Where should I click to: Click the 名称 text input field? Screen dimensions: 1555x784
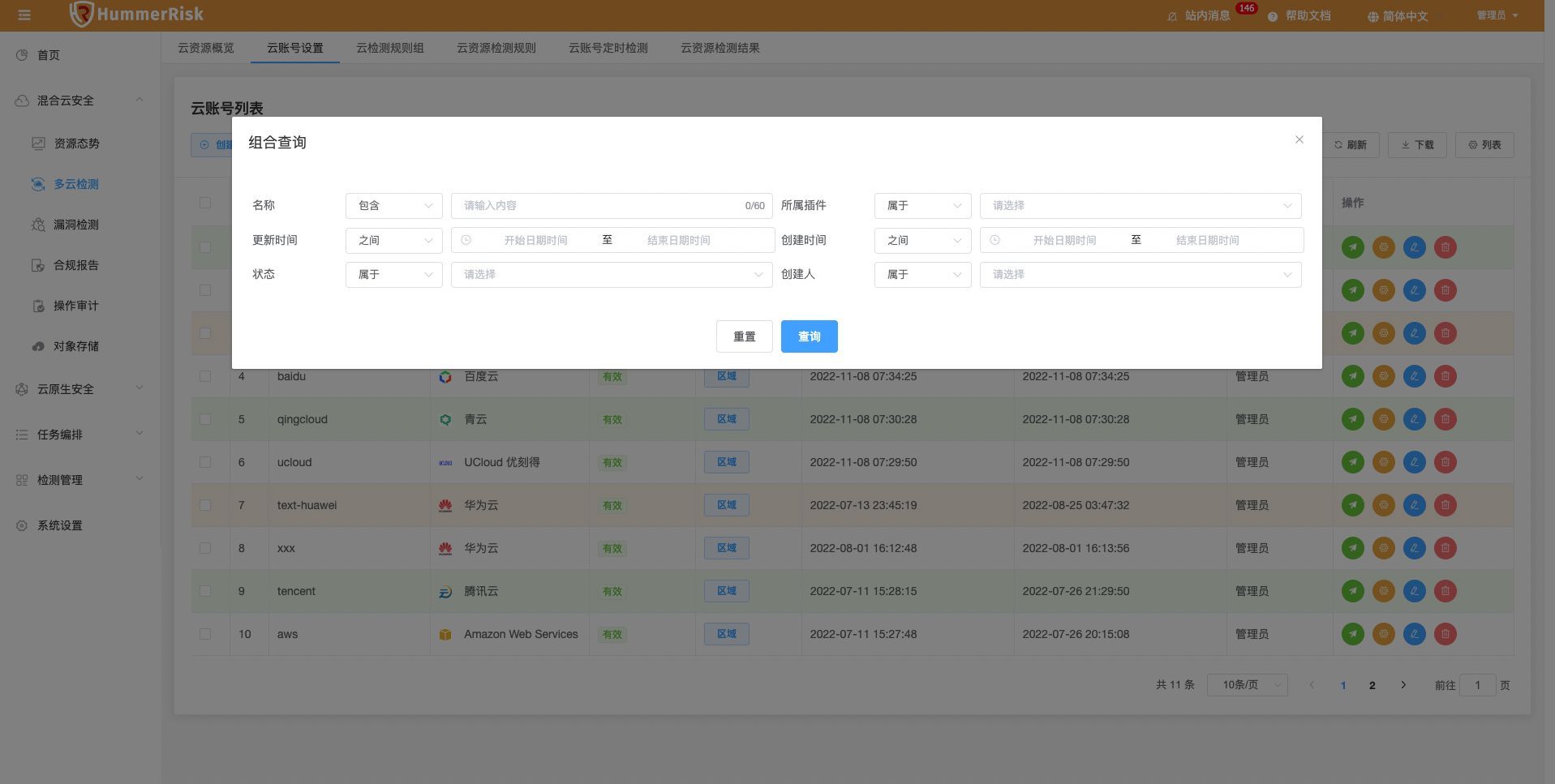[612, 206]
